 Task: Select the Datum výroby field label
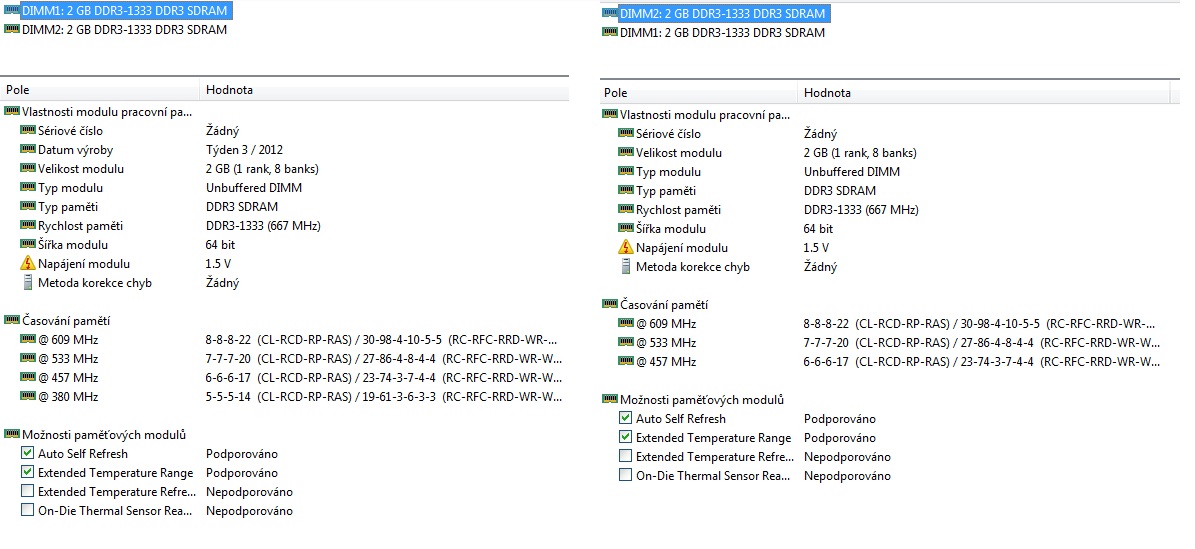tap(75, 149)
